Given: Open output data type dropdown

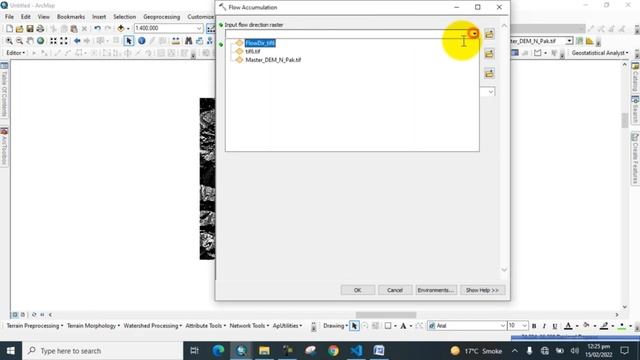Looking at the screenshot, I should 491,92.
